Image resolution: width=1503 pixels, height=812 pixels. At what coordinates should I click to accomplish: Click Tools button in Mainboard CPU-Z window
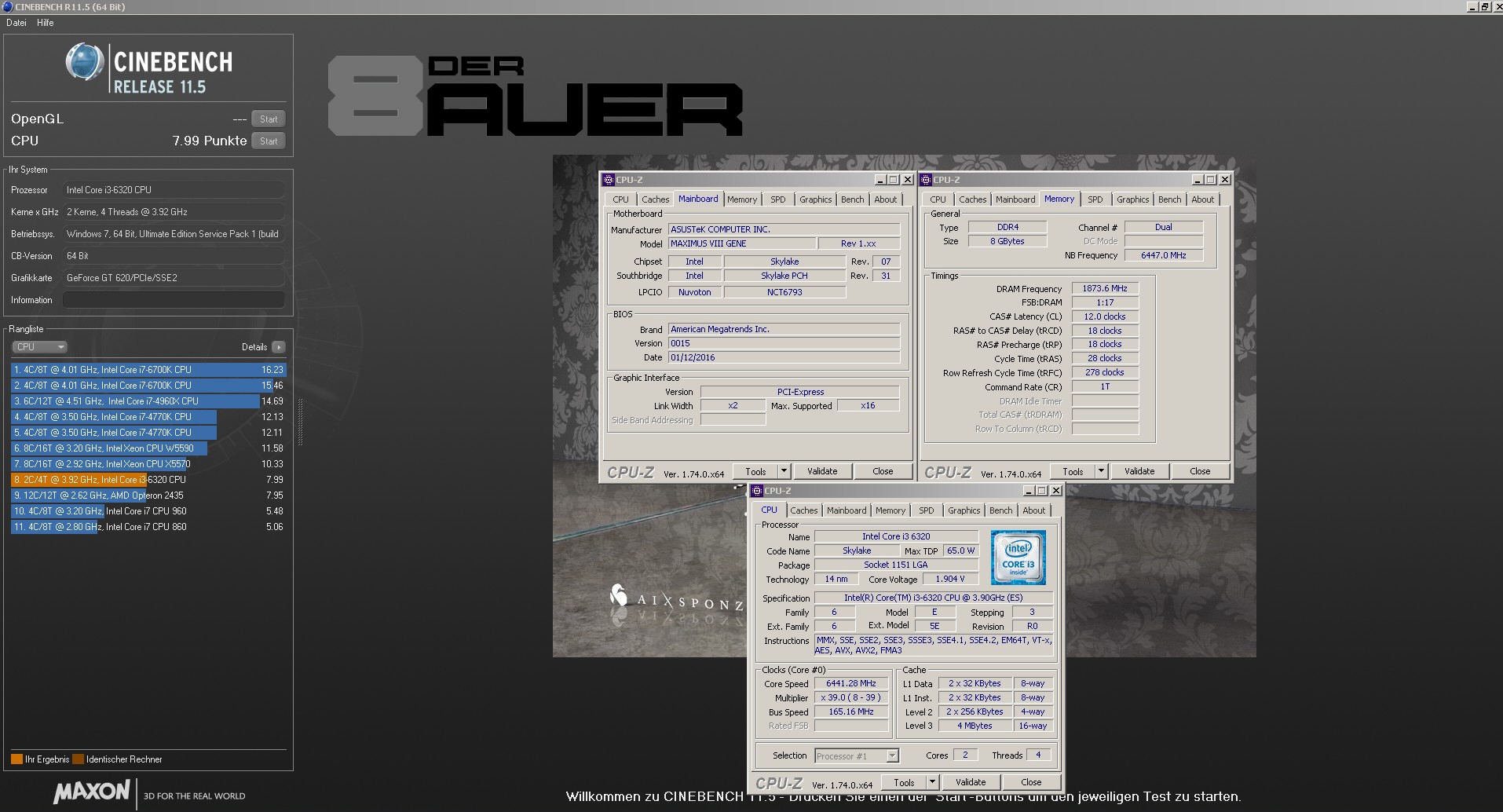tap(755, 471)
